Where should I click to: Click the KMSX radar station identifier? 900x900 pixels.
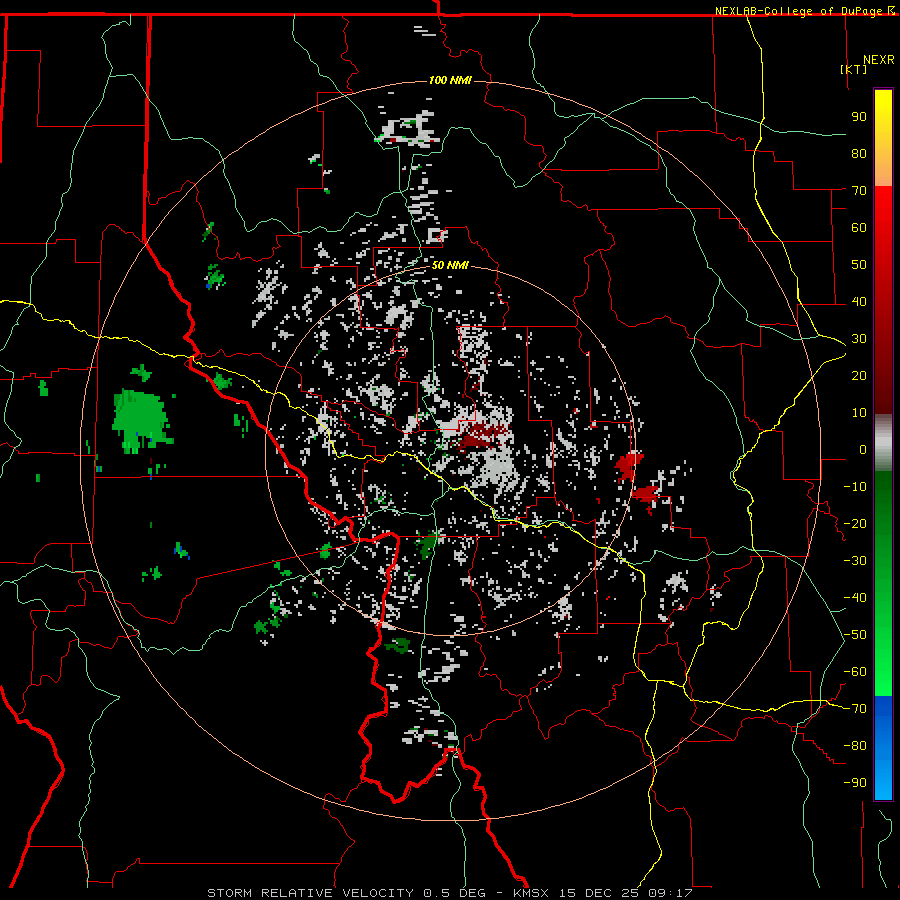click(532, 893)
